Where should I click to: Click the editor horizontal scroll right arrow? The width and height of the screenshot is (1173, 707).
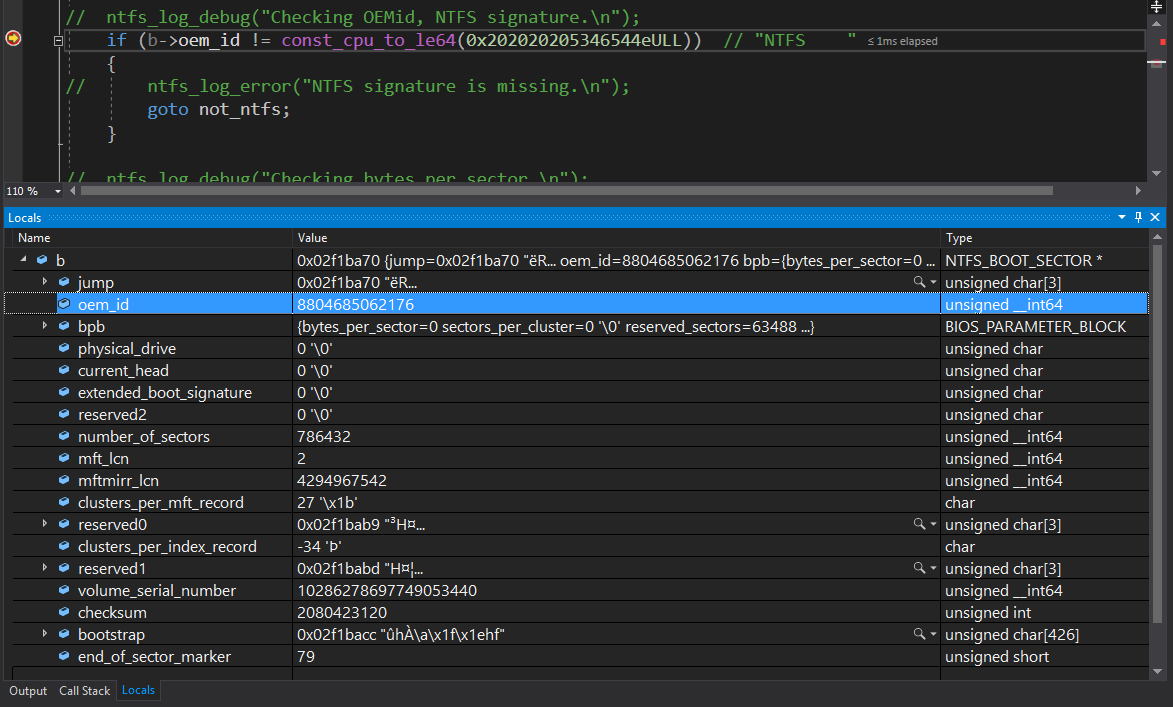click(x=1138, y=191)
